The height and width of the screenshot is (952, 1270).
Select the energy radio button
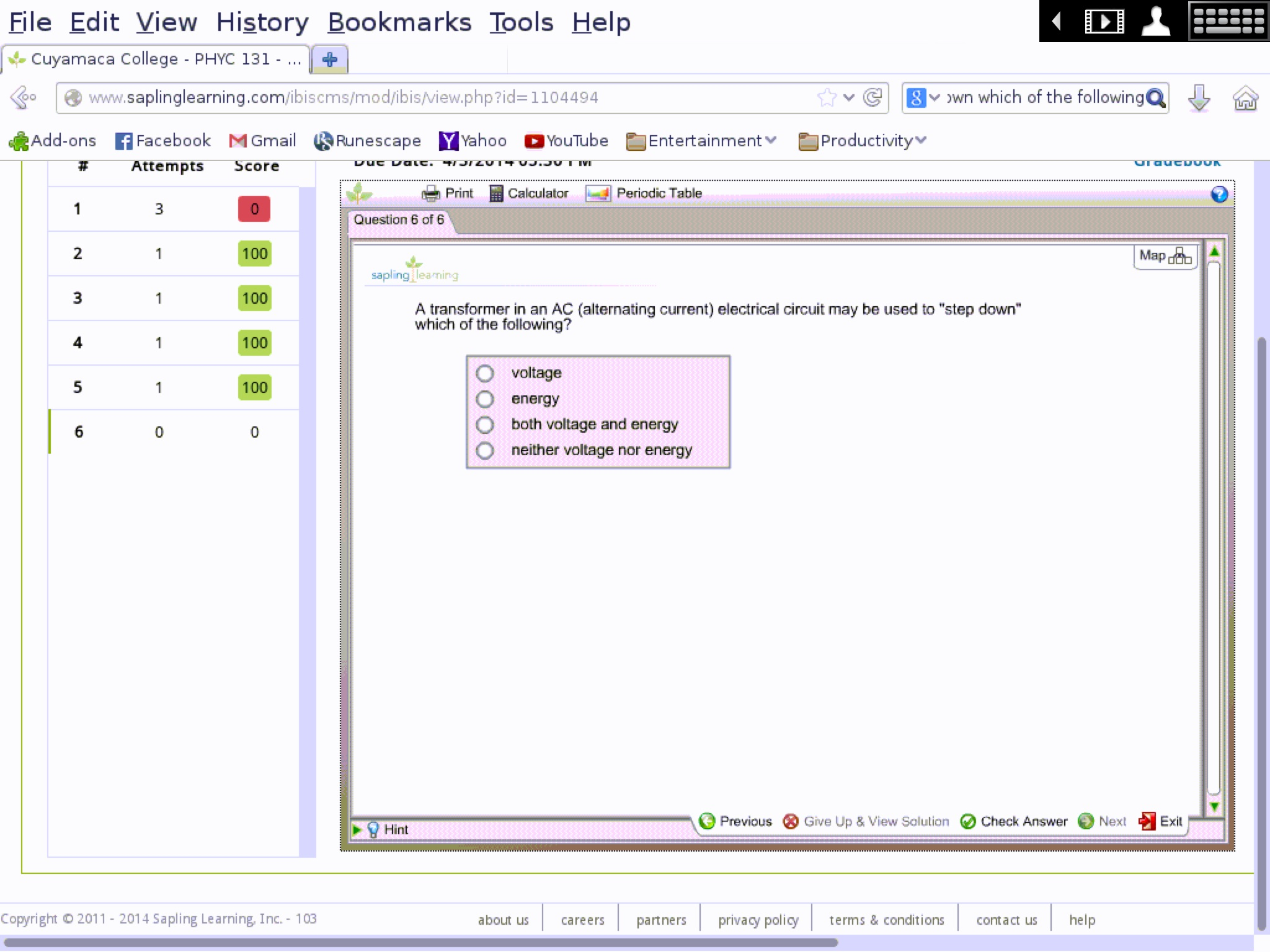pyautogui.click(x=484, y=398)
